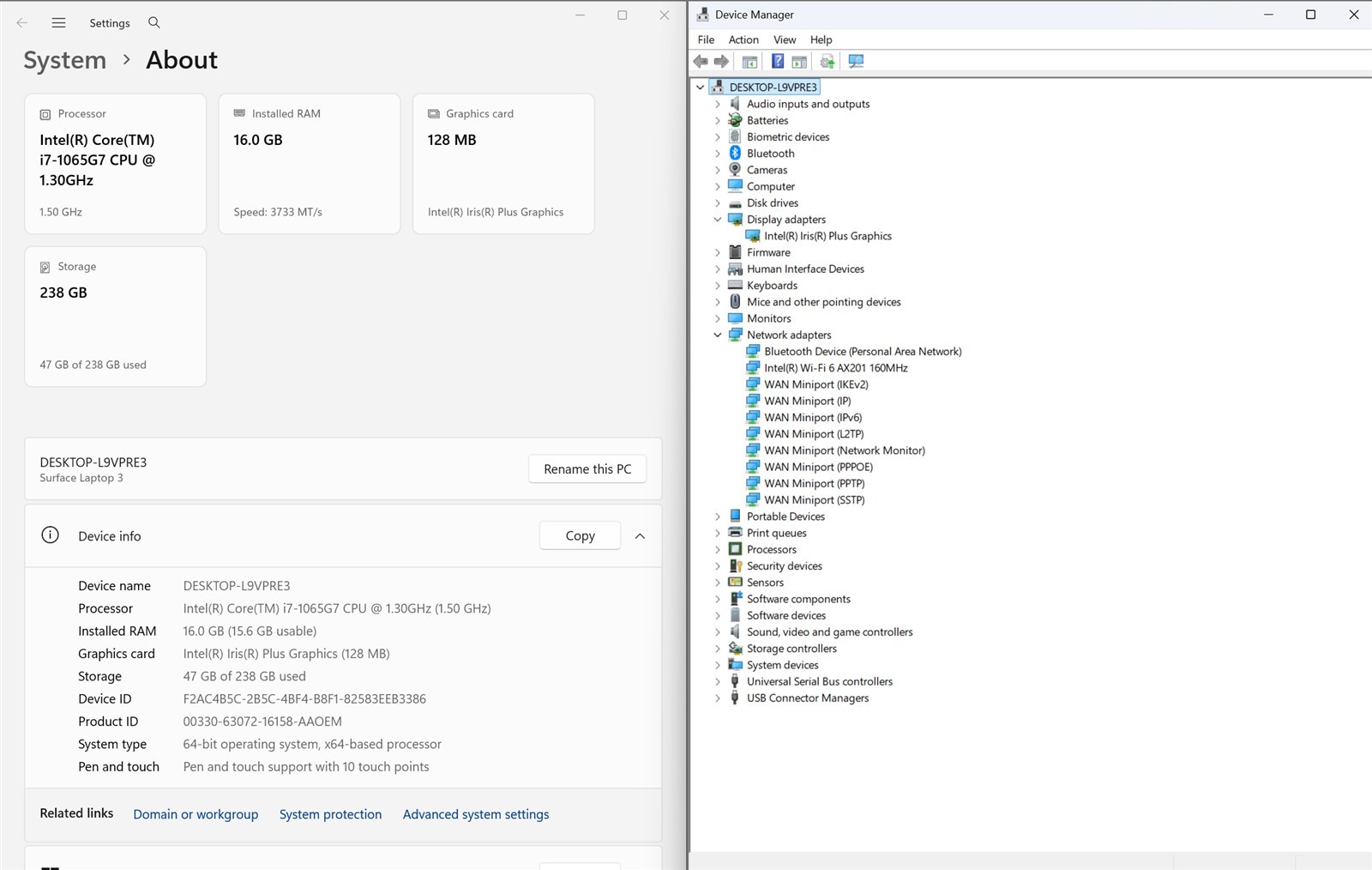Click the Keyboards category icon in device tree
Screen dimensions: 1372x870
(x=735, y=285)
